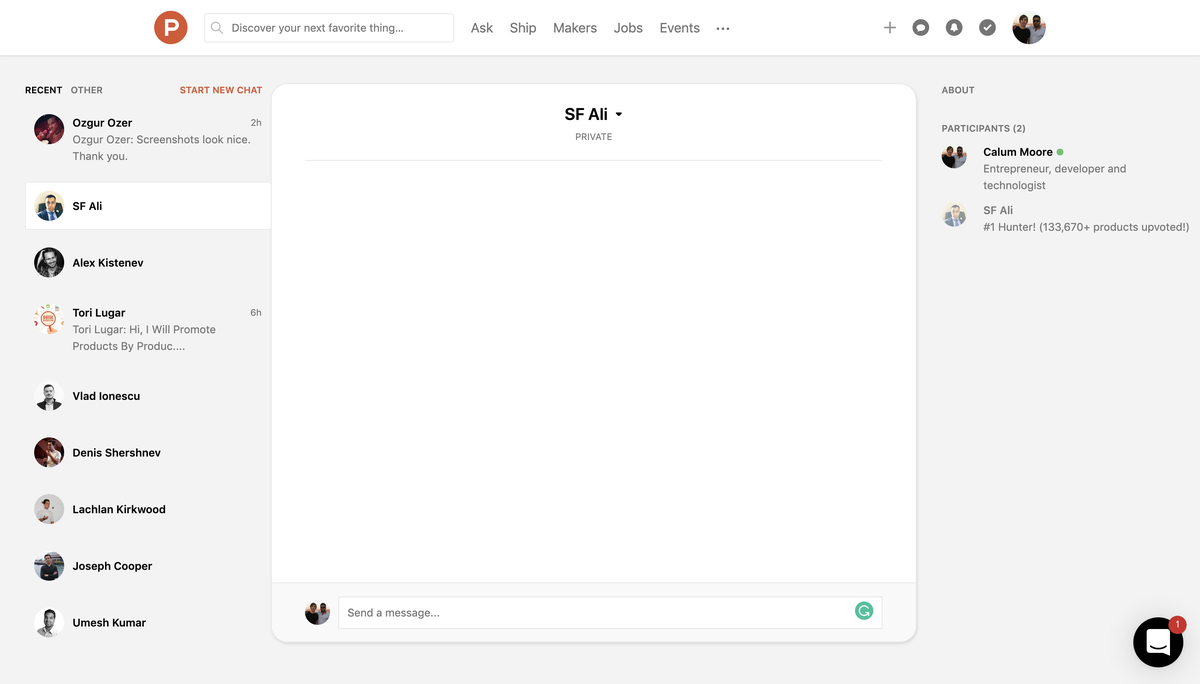Screen dimensions: 1200x684
Task: Click the Grammarly icon in message box
Action: point(864,610)
